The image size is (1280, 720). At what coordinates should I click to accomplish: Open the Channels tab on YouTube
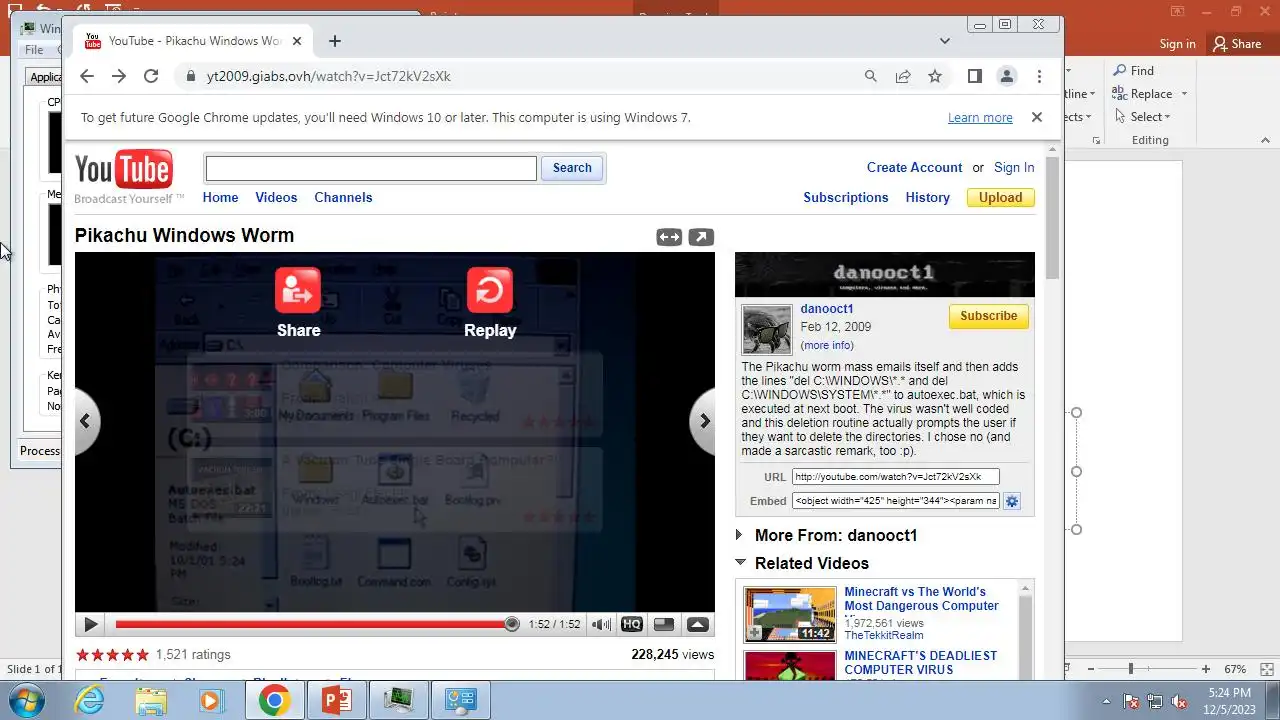343,197
